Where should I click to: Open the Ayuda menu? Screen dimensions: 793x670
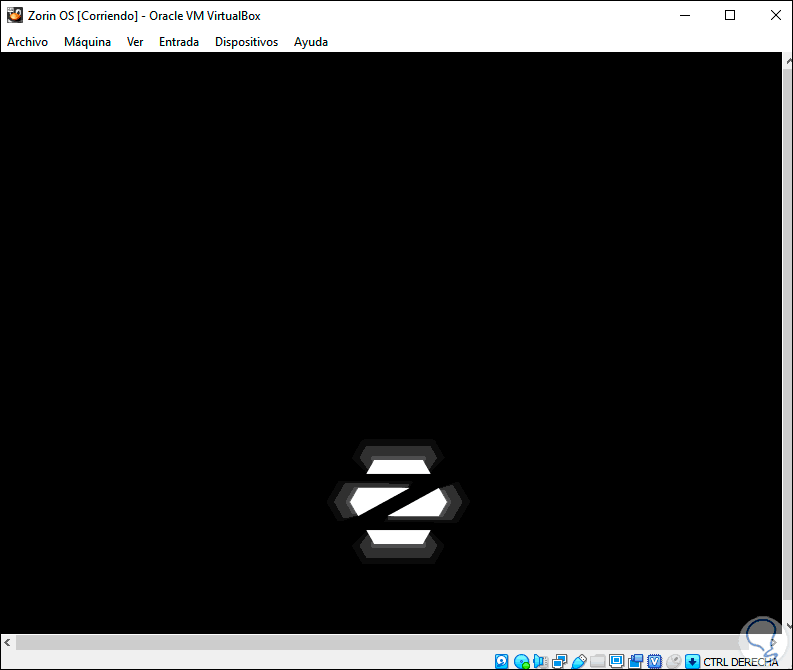pos(311,42)
